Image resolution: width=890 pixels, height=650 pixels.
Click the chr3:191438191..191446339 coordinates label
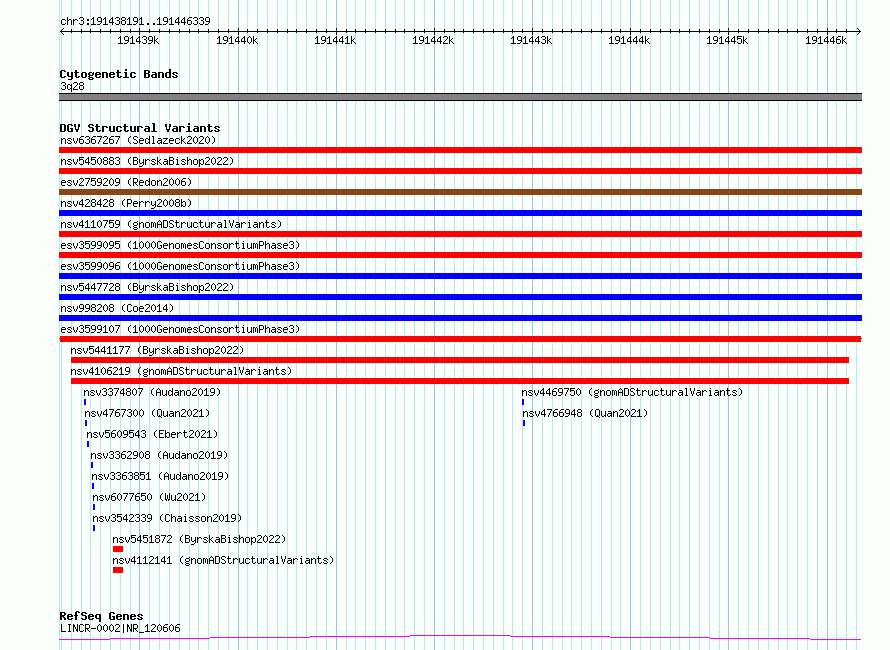[x=135, y=21]
